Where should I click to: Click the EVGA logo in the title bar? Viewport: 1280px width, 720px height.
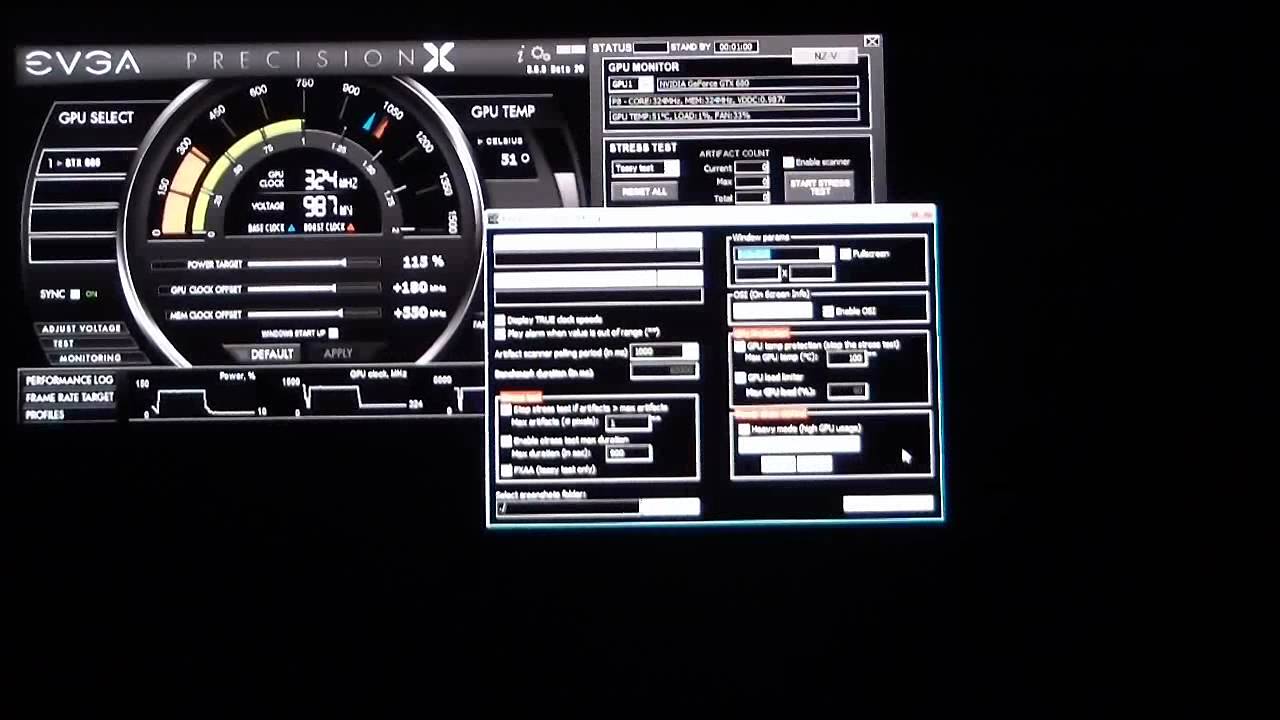tap(83, 63)
